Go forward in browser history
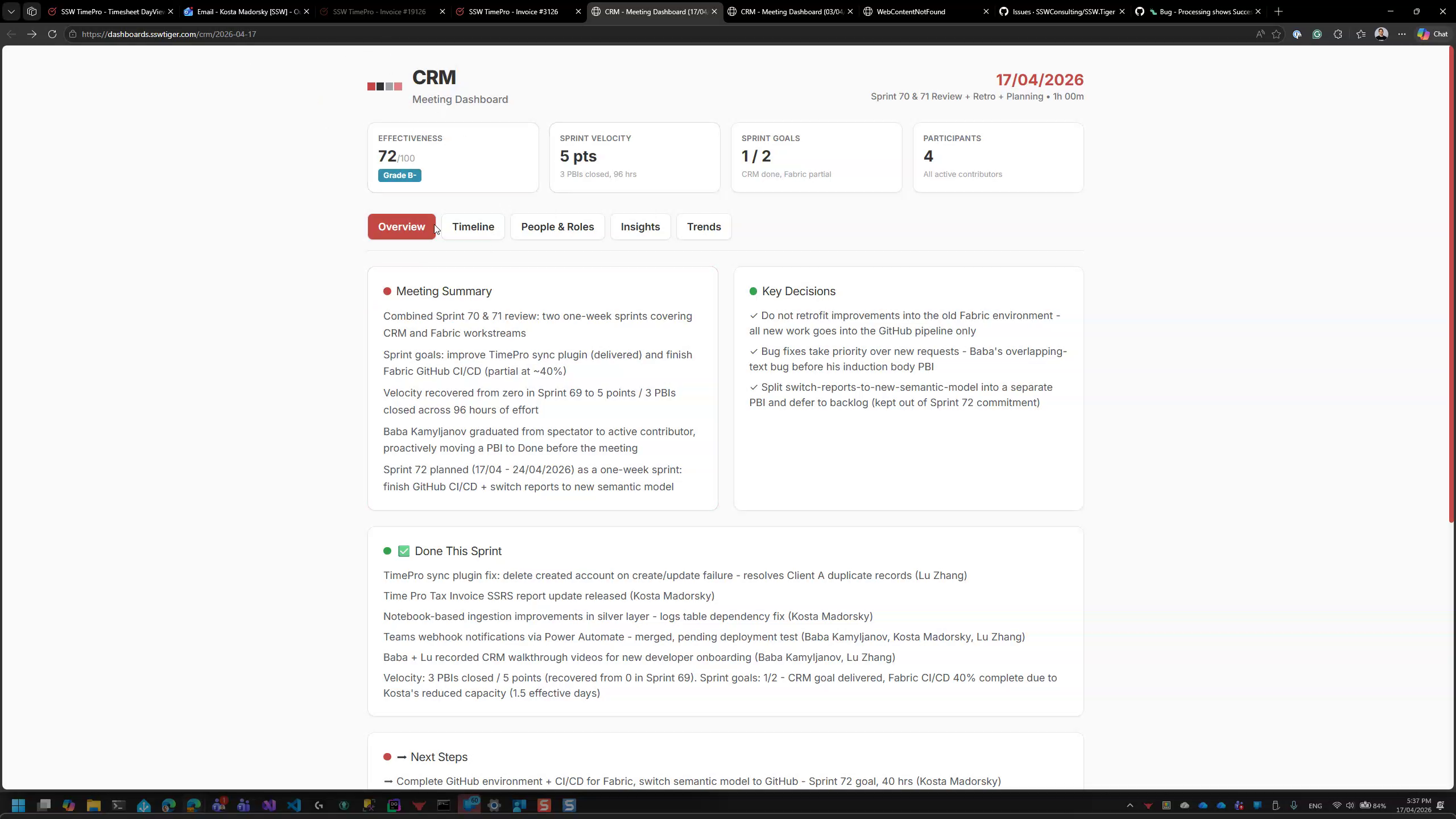 pos(32,34)
